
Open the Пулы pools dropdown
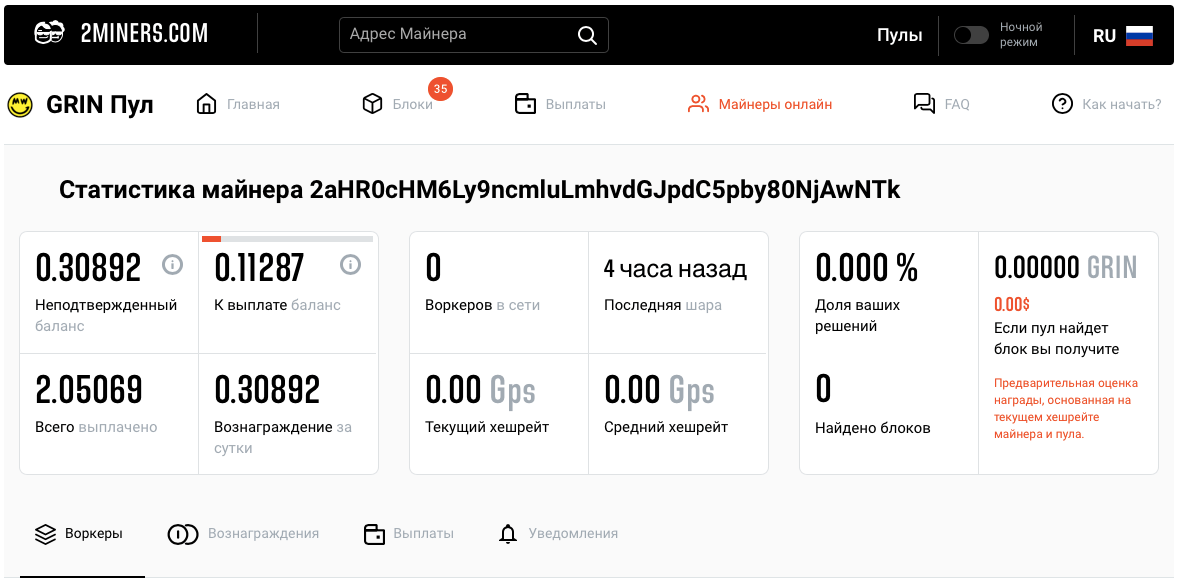899,35
